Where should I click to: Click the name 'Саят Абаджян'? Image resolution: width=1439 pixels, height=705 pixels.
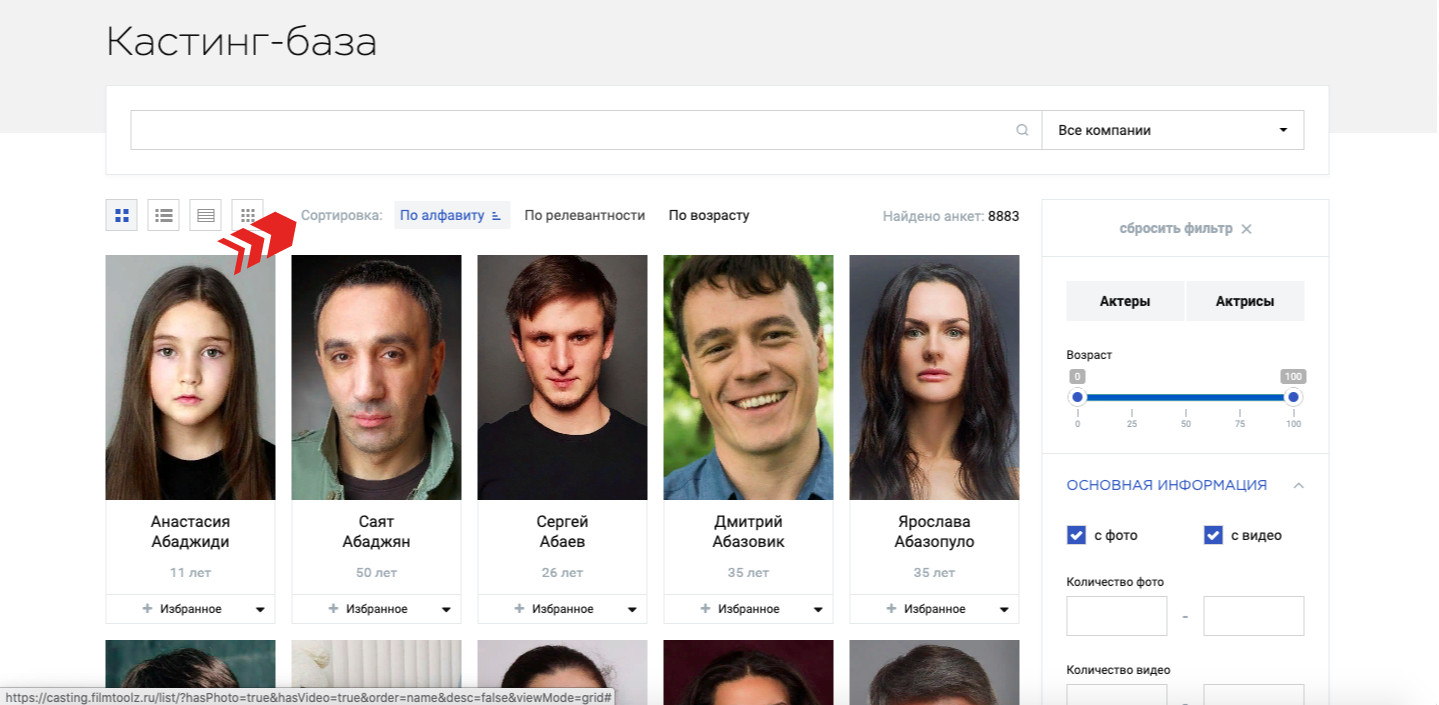click(x=376, y=532)
